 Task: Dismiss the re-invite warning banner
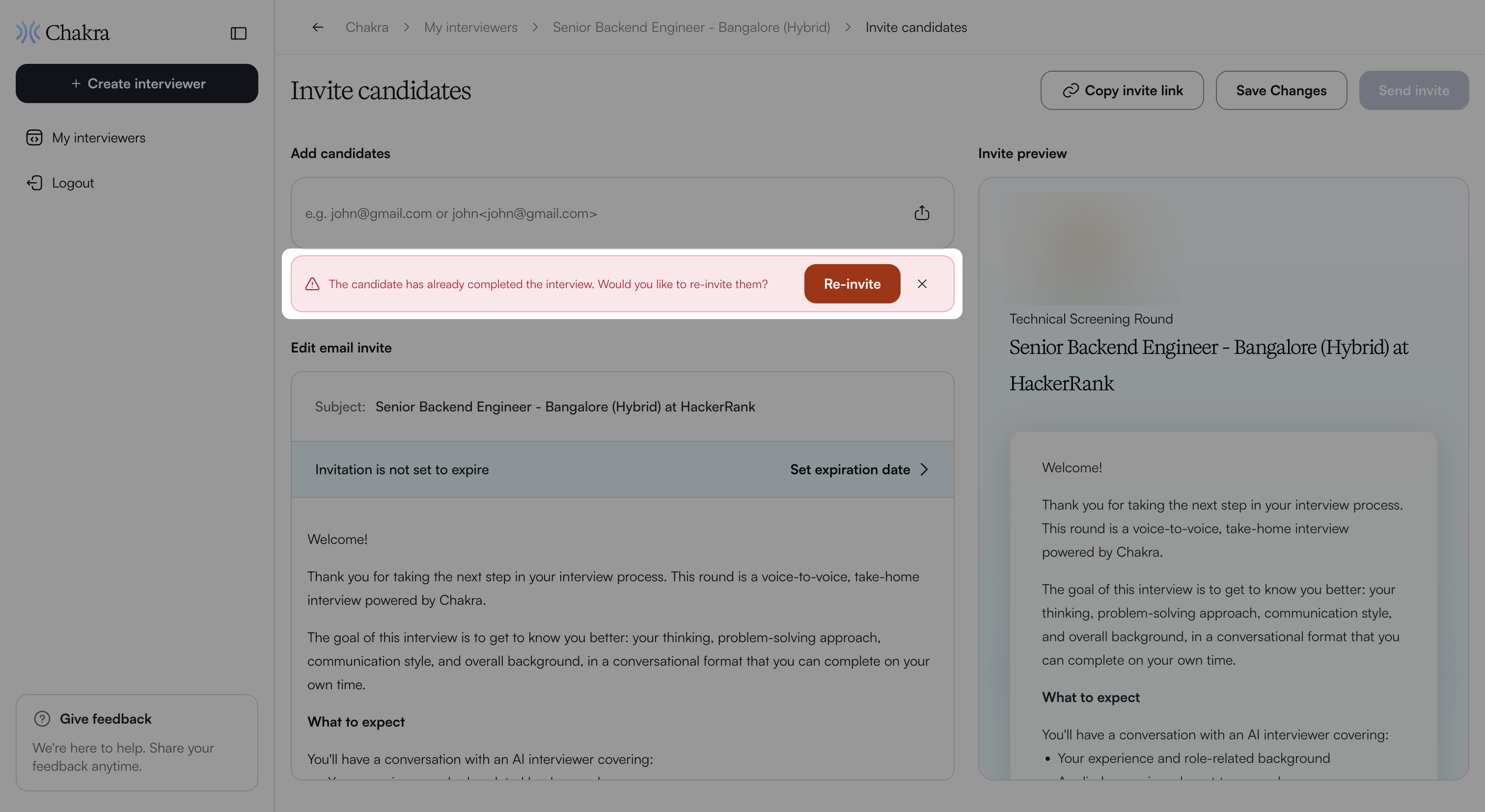[922, 284]
